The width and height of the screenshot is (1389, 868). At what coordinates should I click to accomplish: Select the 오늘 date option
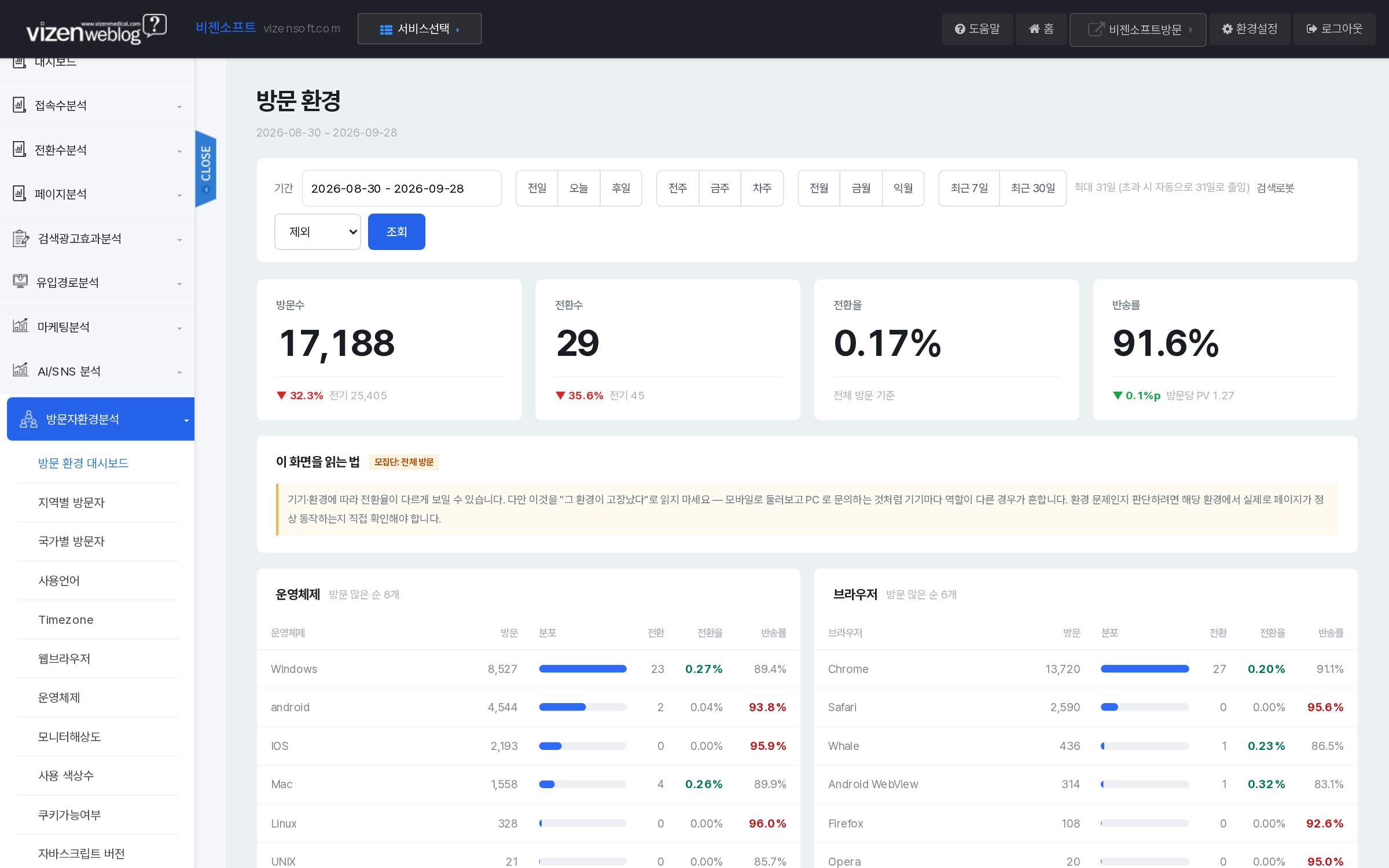point(579,188)
